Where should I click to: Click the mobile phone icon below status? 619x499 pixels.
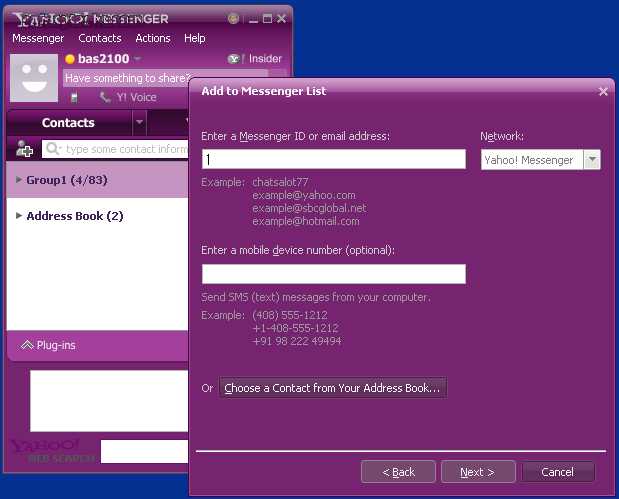(x=74, y=97)
